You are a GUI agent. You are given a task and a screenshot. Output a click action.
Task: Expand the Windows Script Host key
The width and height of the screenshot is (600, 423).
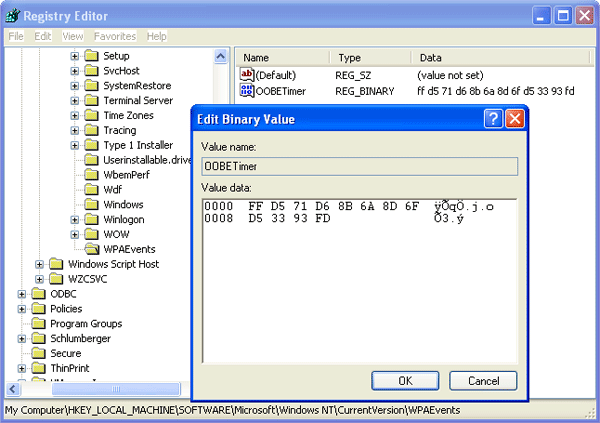click(x=40, y=264)
